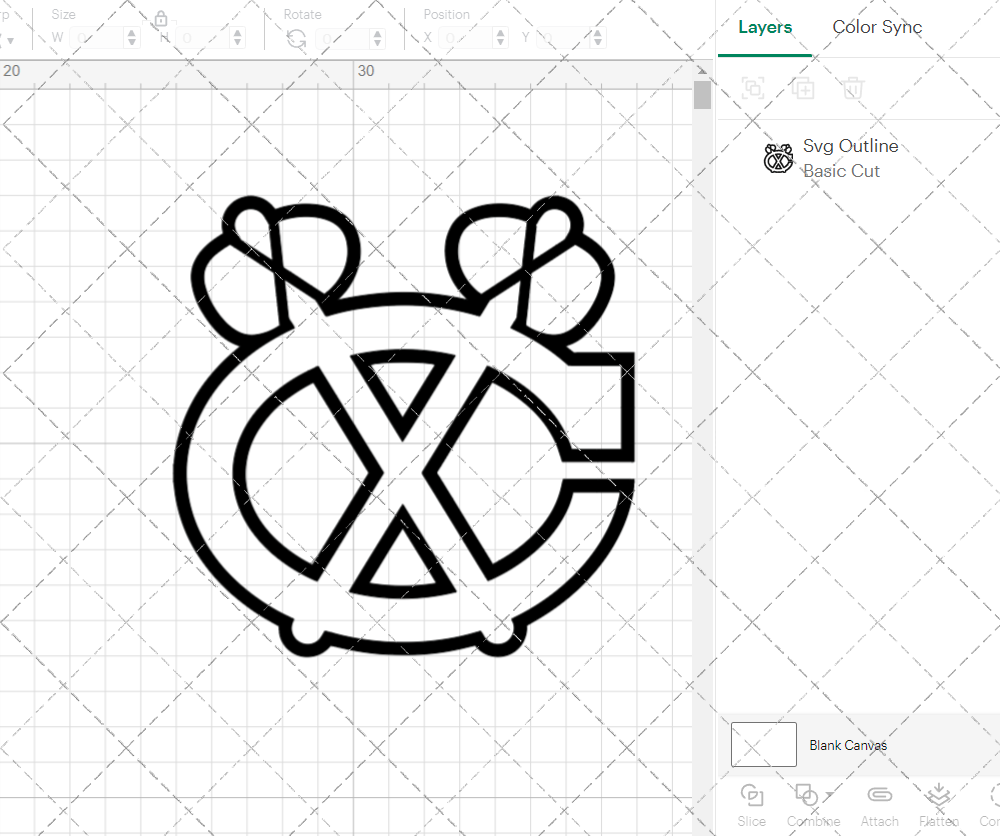Open the Combine dropdown arrow
Viewport: 1000px width, 836px height.
pos(829,795)
